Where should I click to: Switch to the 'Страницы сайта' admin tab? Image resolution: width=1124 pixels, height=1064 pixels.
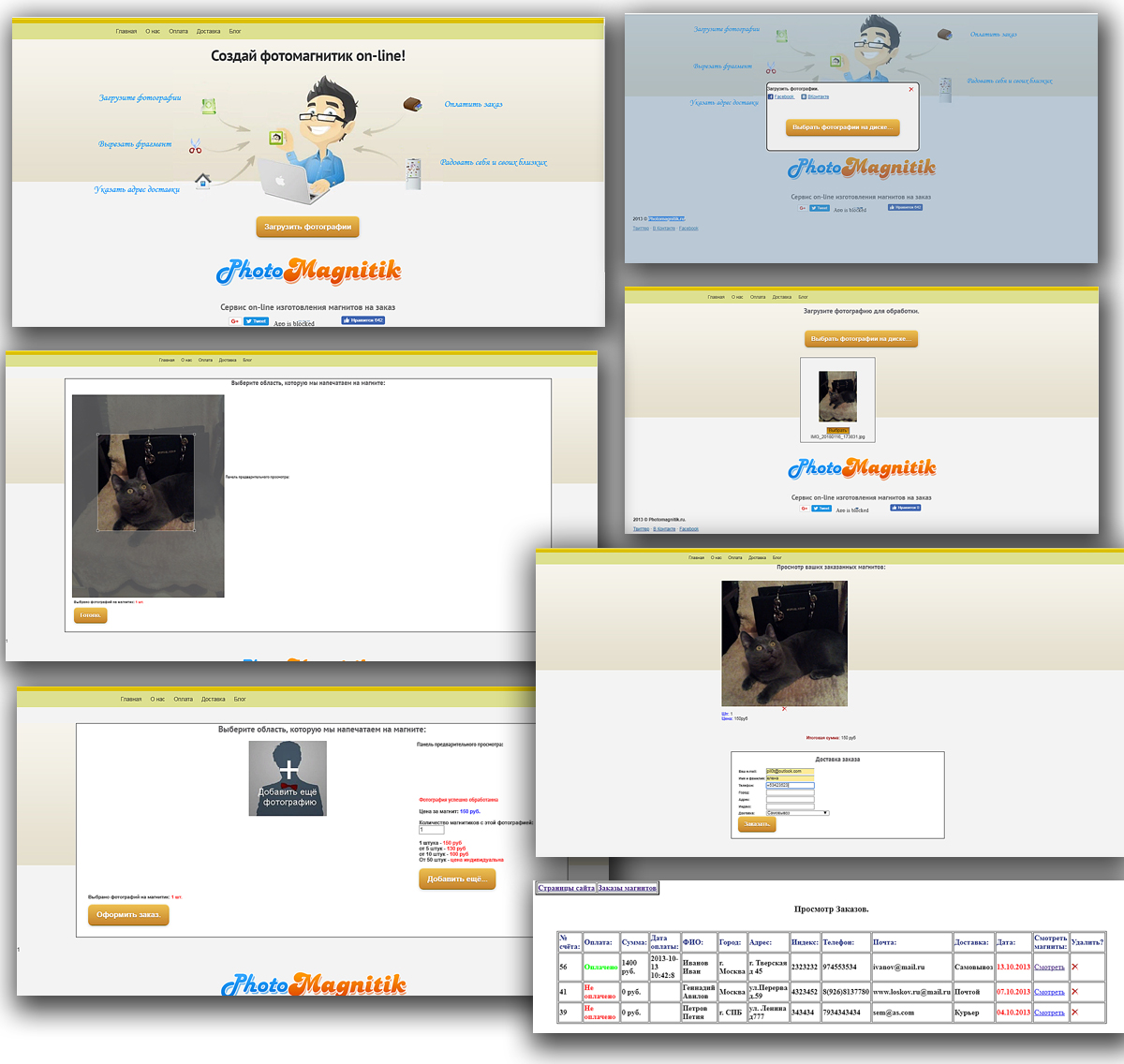(x=566, y=888)
